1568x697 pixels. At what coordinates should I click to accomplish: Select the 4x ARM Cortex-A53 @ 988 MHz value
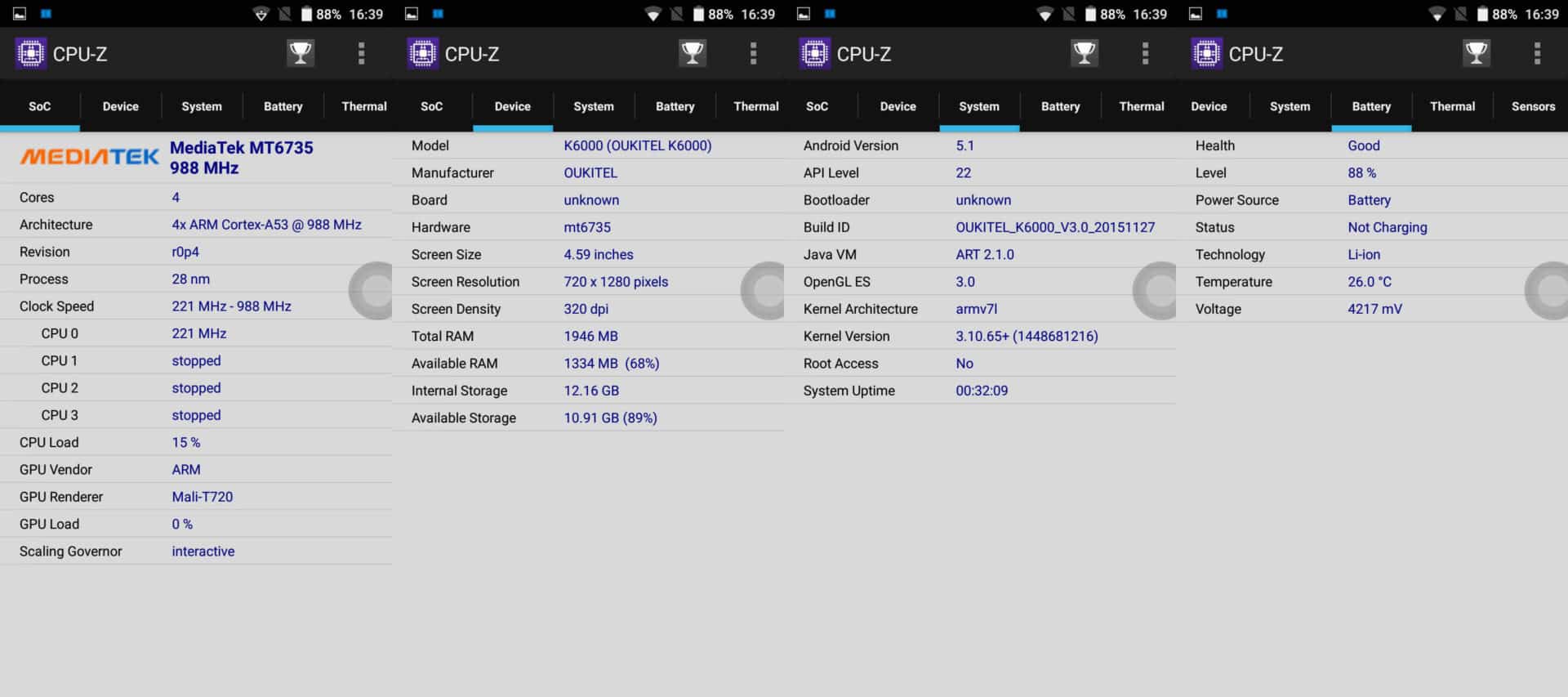click(x=266, y=225)
